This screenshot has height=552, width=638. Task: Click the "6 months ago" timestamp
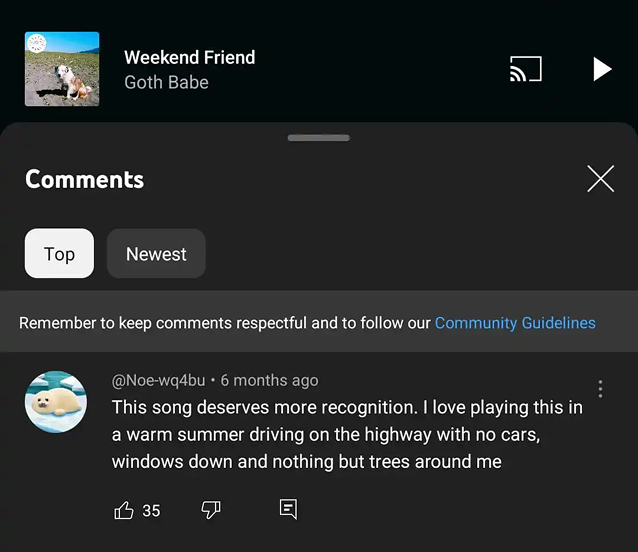269,380
